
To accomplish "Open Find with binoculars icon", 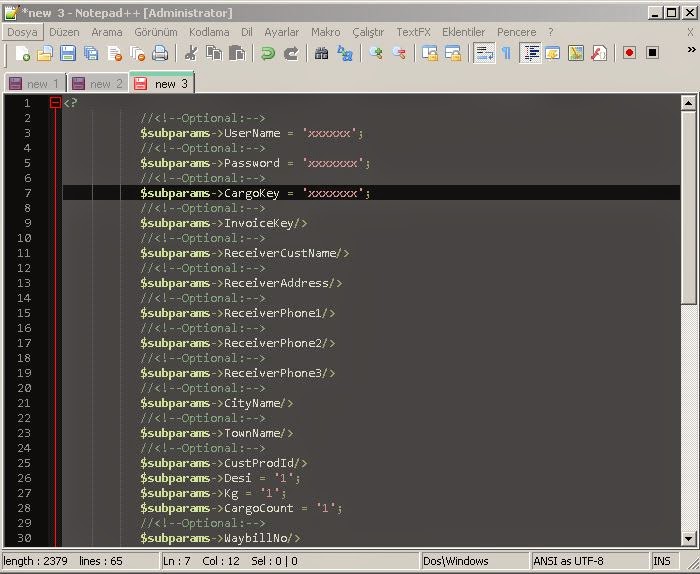I will 321,53.
